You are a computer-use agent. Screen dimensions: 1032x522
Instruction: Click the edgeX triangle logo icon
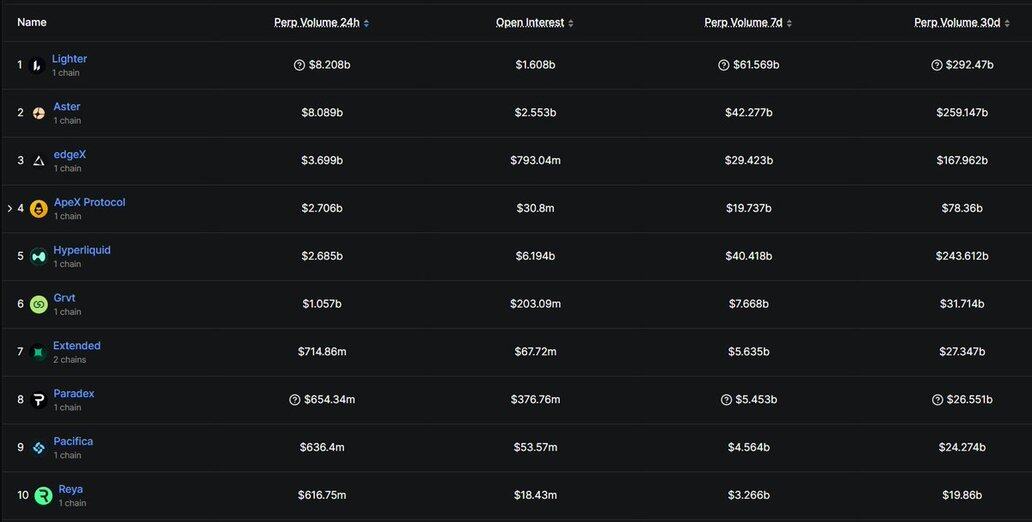38,161
